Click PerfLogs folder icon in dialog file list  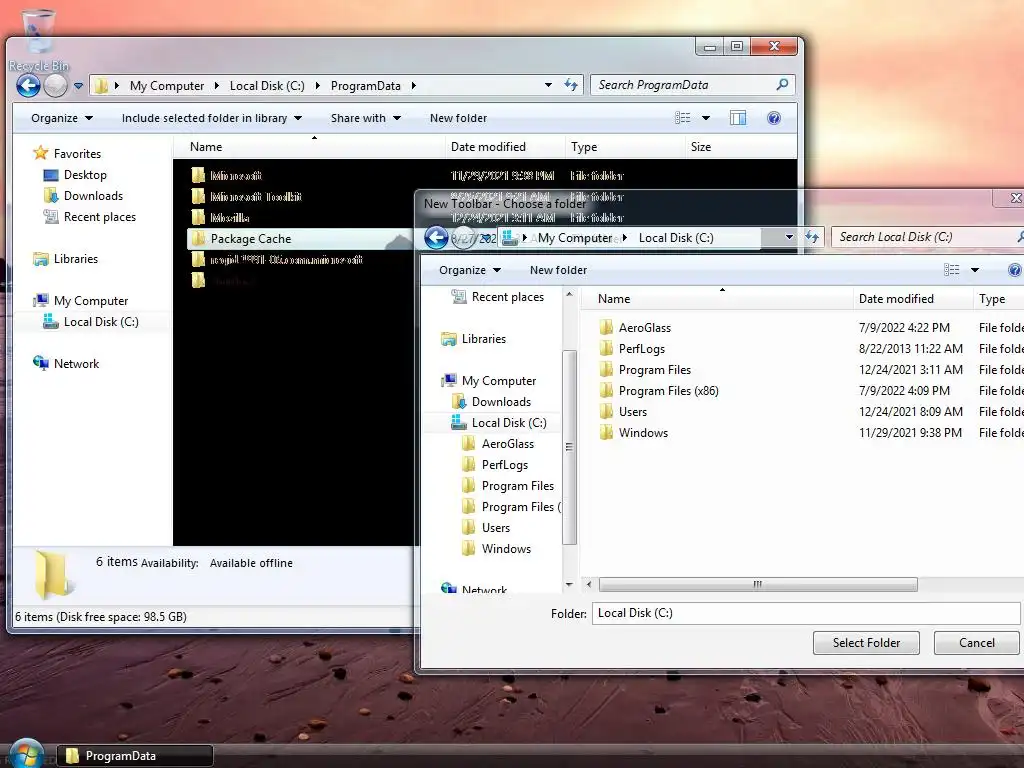(606, 349)
